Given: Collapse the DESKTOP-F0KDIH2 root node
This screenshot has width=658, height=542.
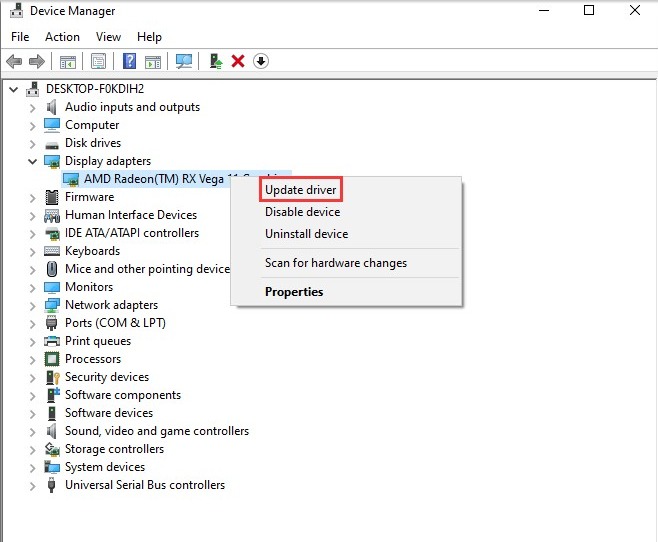Looking at the screenshot, I should pyautogui.click(x=13, y=90).
